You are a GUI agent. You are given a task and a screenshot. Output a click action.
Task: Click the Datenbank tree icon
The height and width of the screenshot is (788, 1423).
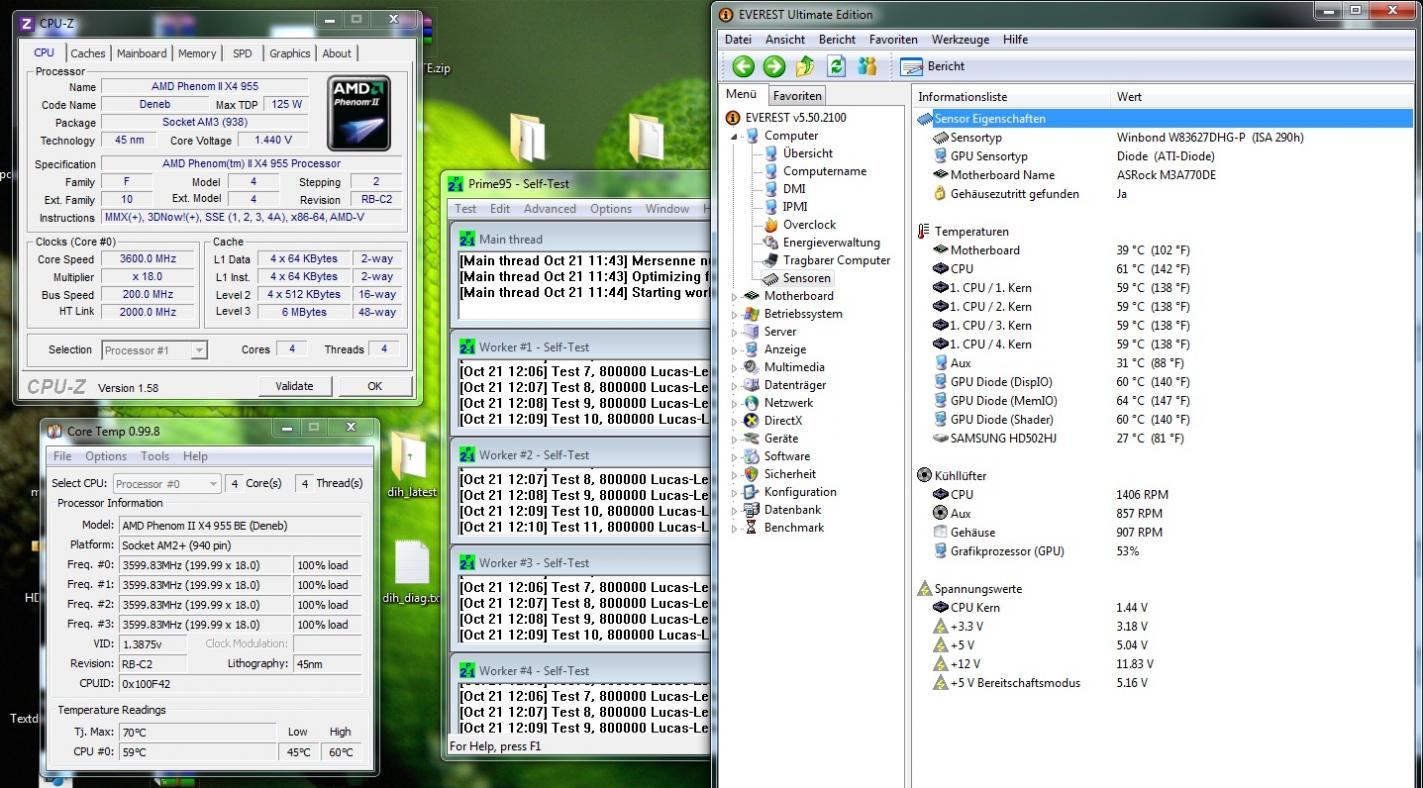[751, 510]
